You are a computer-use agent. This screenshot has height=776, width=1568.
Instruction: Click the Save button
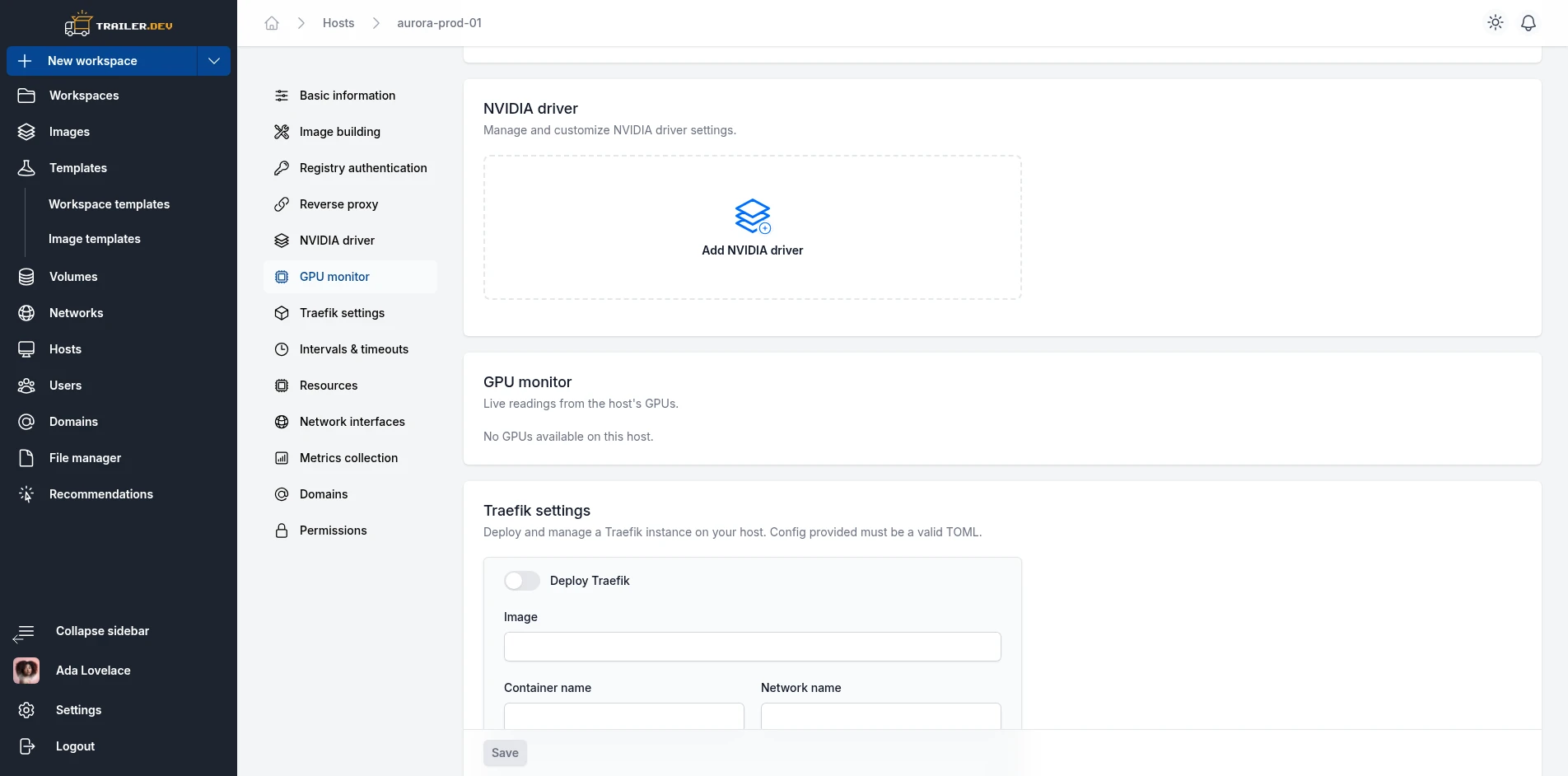click(505, 753)
